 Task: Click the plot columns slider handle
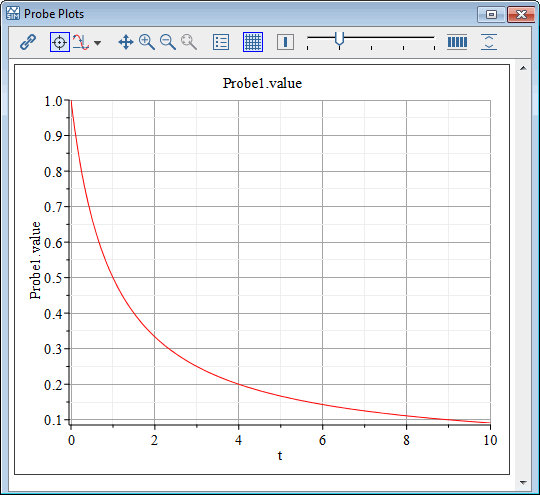pyautogui.click(x=340, y=39)
